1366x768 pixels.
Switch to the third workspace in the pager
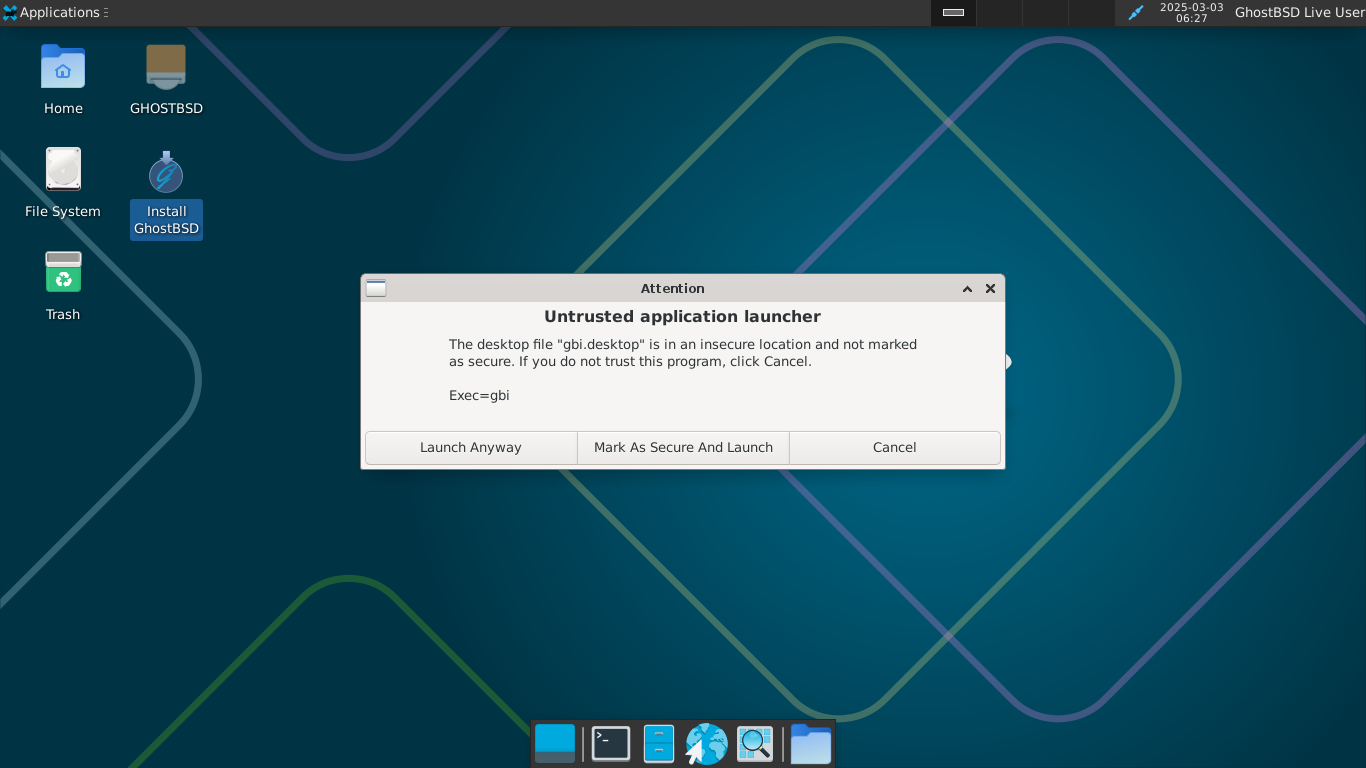tap(1045, 13)
